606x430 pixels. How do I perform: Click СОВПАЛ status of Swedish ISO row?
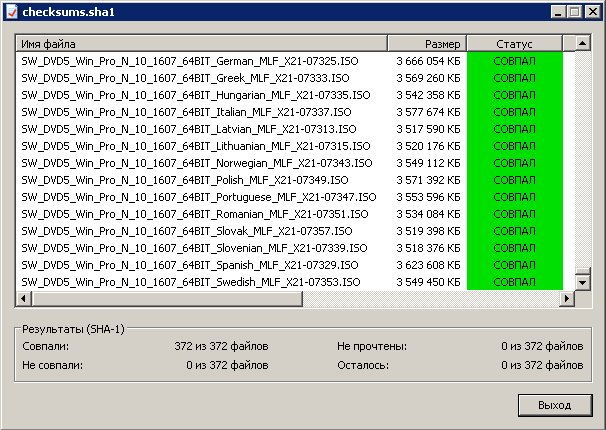514,282
